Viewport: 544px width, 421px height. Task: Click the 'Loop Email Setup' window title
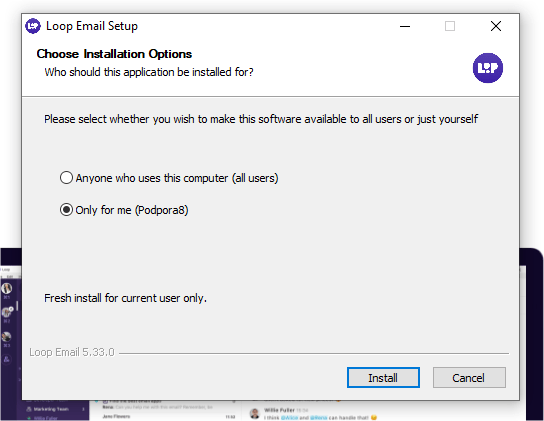pos(92,26)
